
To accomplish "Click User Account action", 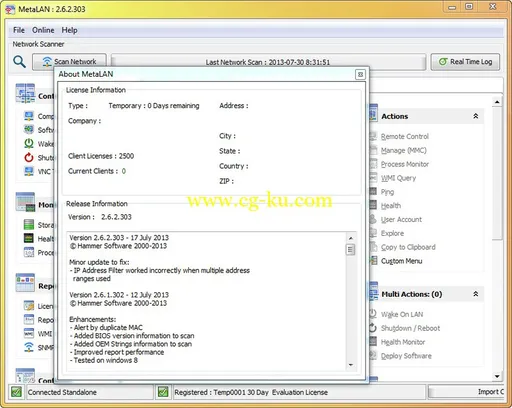I will (401, 219).
